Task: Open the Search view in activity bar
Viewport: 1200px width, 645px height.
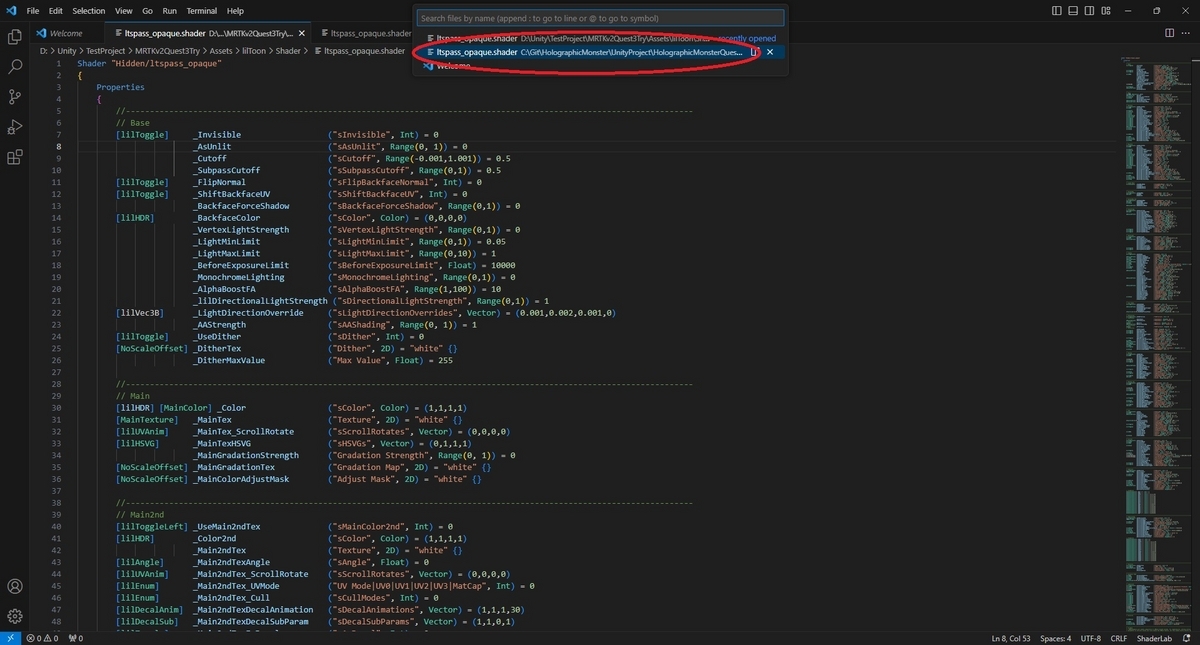Action: 15,67
